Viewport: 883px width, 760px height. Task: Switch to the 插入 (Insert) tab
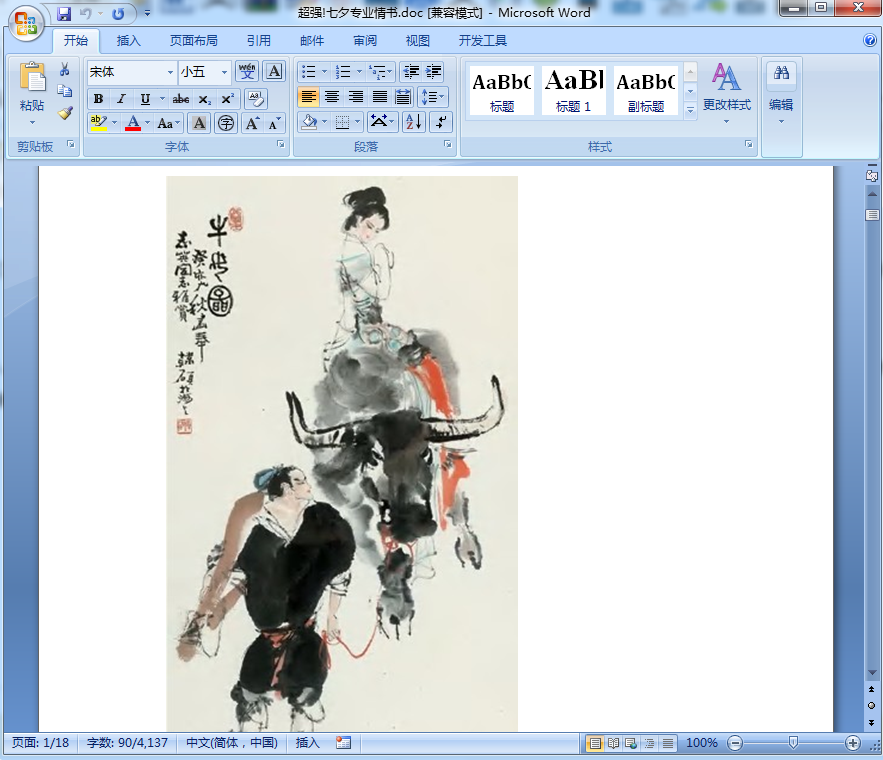[128, 41]
